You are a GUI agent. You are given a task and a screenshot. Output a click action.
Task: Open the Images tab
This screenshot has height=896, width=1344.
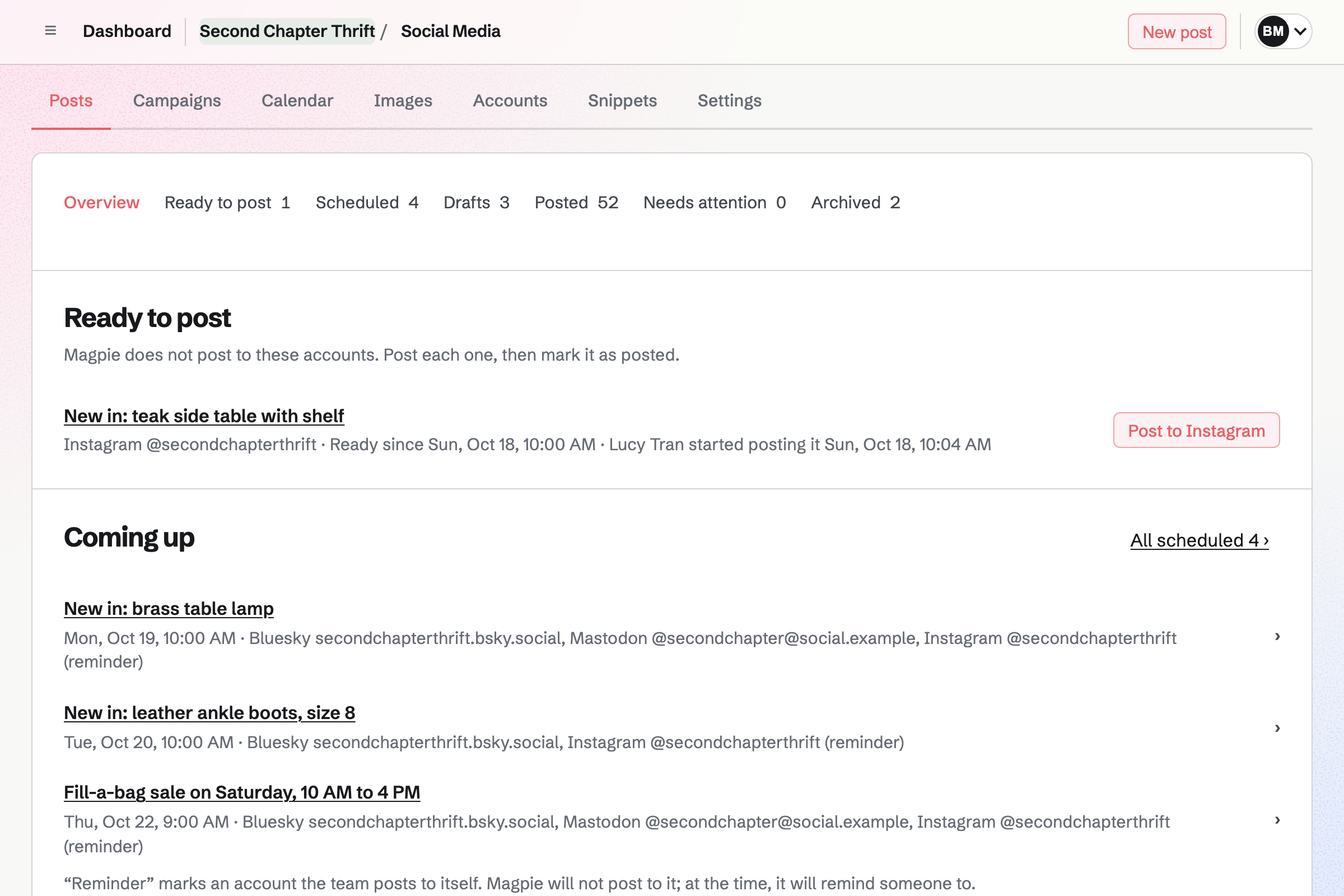pyautogui.click(x=403, y=101)
